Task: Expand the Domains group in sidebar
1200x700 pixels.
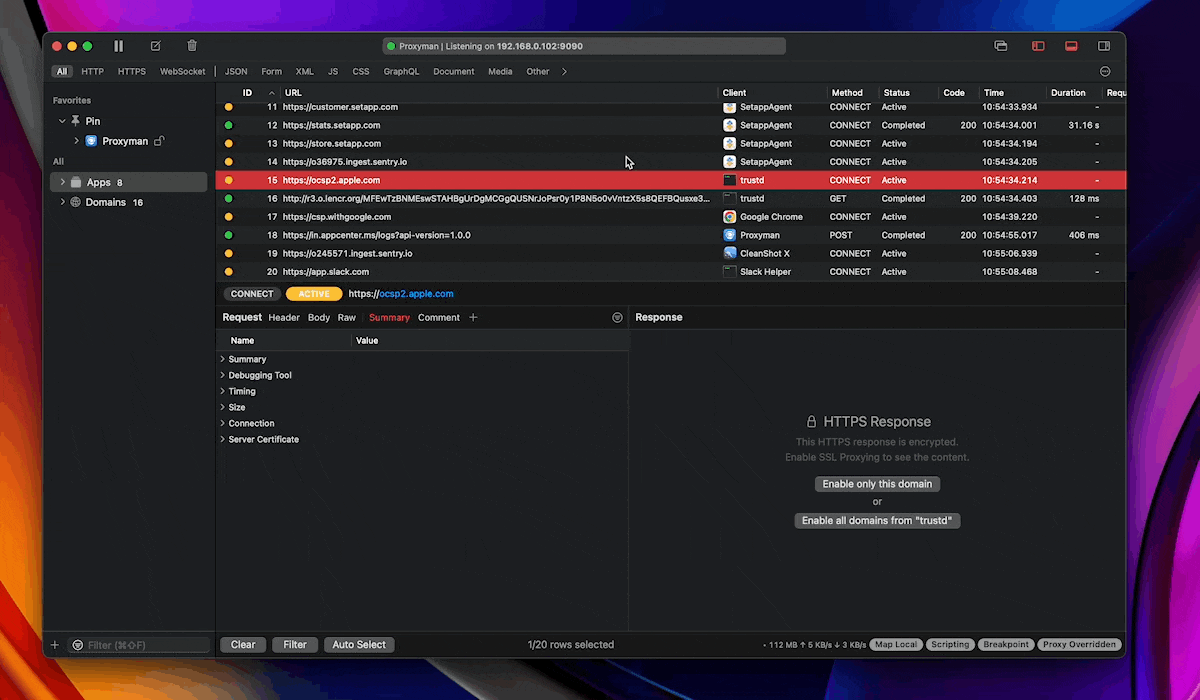Action: 62,202
